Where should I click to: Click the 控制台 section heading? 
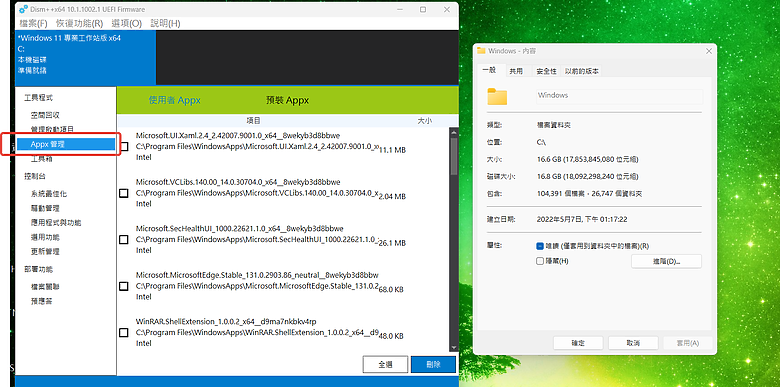point(35,176)
